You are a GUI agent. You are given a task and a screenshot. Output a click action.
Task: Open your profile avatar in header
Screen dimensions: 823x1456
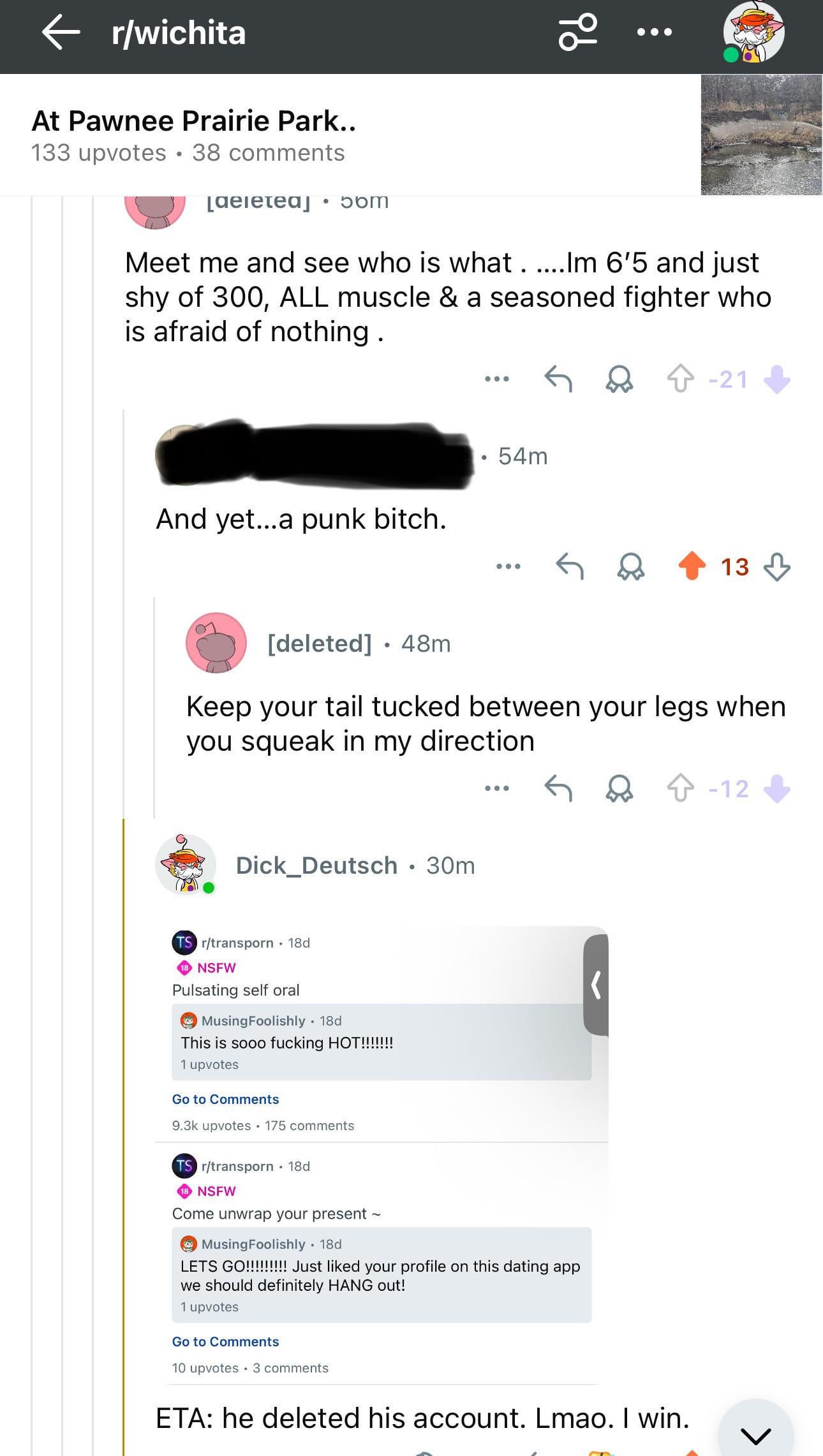point(753,33)
